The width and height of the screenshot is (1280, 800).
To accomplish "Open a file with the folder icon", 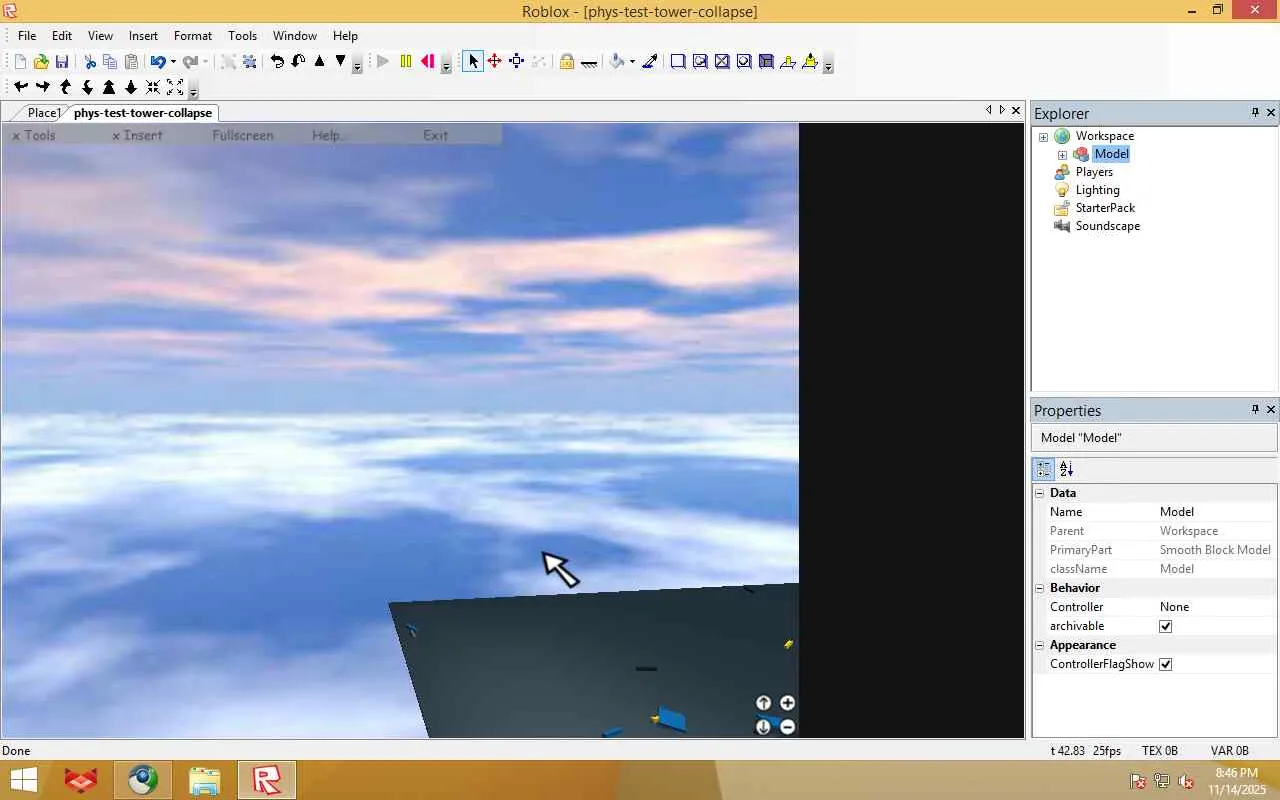I will point(41,62).
